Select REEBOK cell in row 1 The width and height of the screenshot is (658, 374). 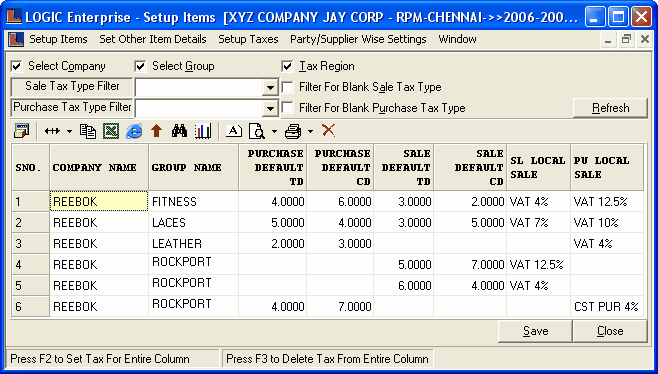99,201
